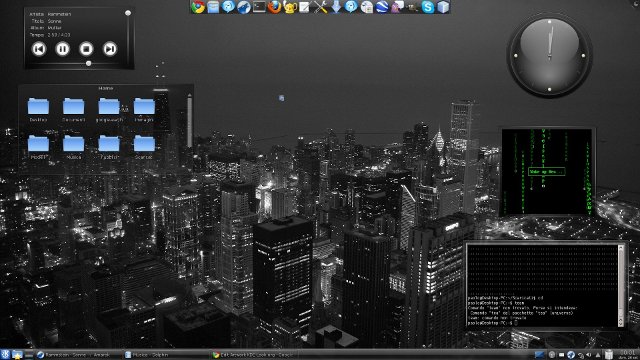The image size is (640, 360).
Task: Launch Google Chrome from the top dock
Action: [198, 7]
